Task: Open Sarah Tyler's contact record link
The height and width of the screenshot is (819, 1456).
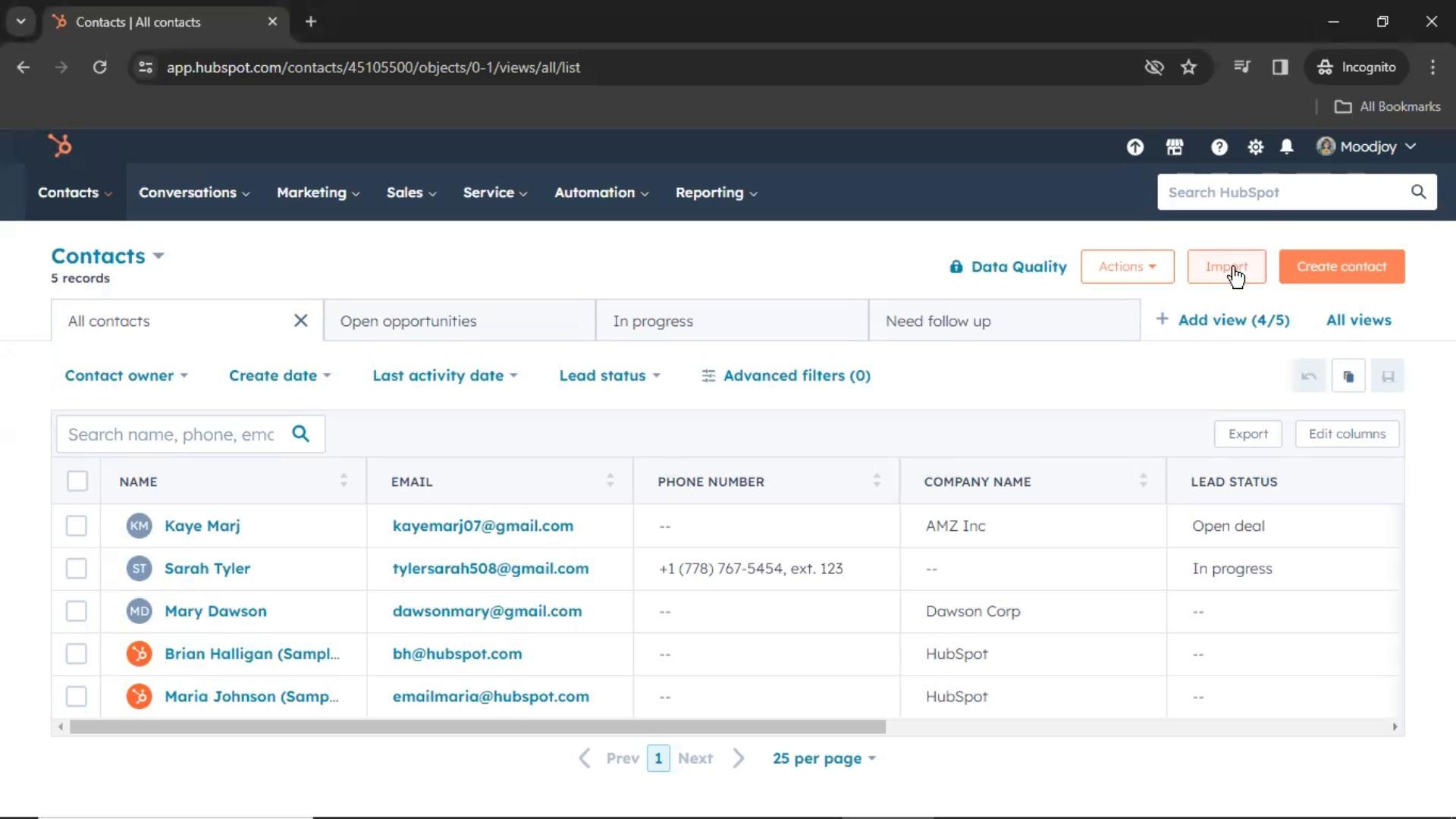Action: 207,569
